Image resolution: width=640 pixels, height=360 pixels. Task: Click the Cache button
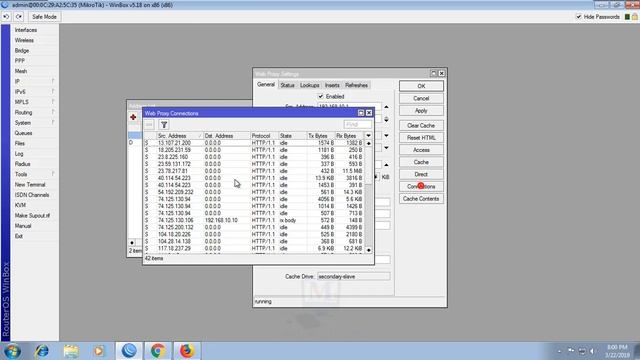pyautogui.click(x=421, y=162)
